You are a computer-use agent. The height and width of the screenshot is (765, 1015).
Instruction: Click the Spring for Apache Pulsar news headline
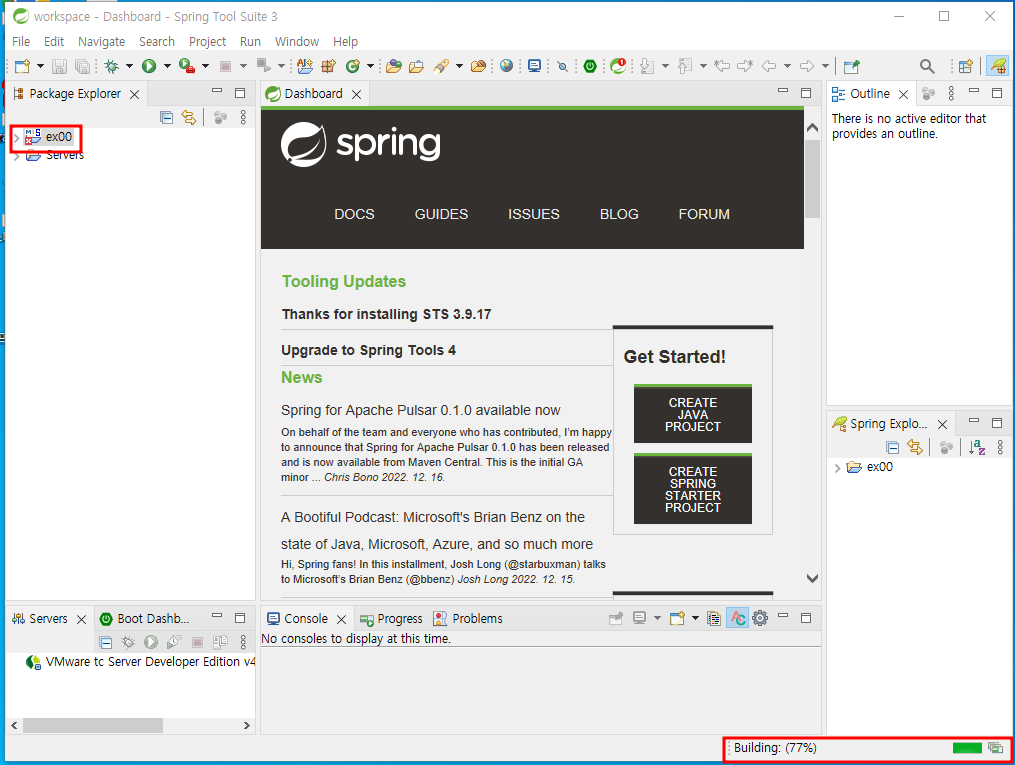coord(421,410)
